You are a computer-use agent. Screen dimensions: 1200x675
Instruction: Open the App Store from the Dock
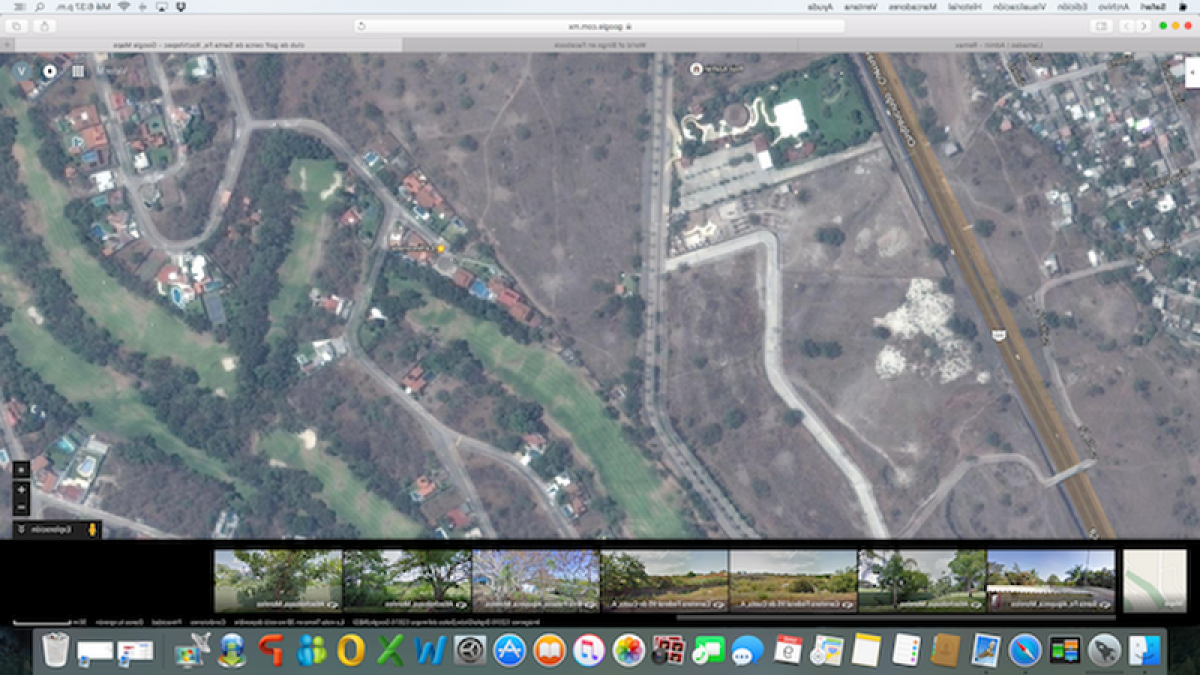click(x=508, y=650)
